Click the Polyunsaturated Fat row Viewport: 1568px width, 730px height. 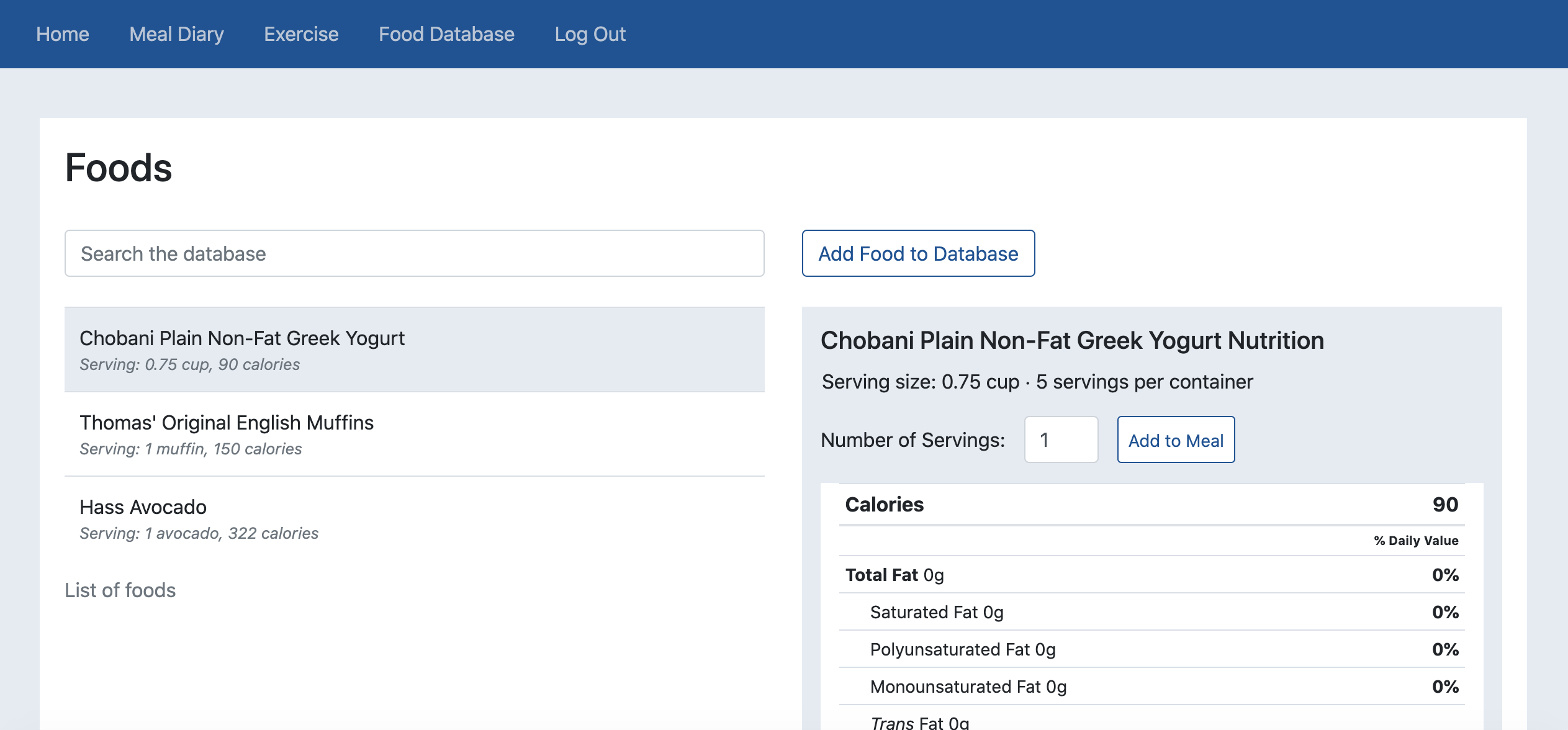(x=1151, y=649)
